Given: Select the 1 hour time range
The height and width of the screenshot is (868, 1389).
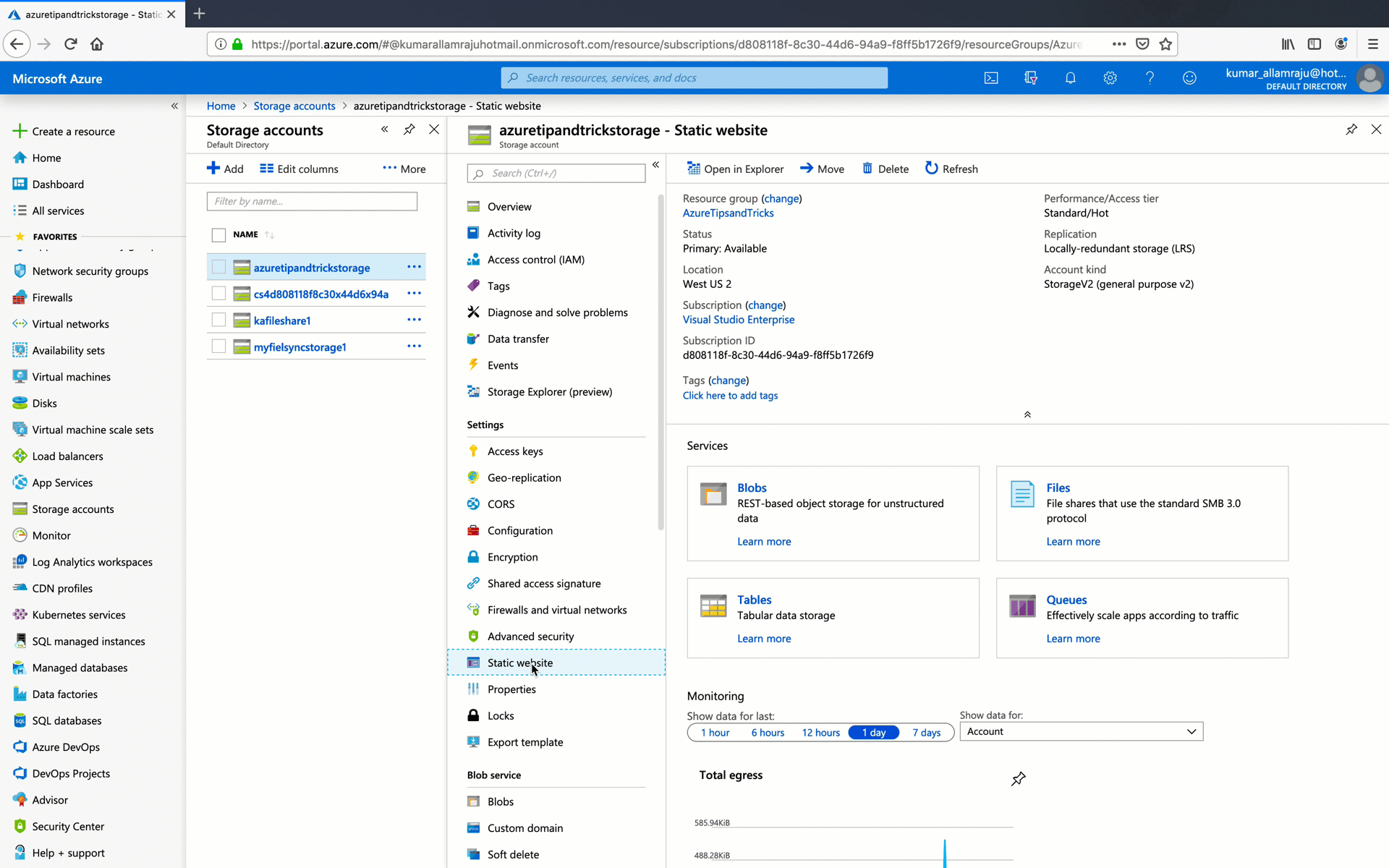Looking at the screenshot, I should (x=715, y=733).
